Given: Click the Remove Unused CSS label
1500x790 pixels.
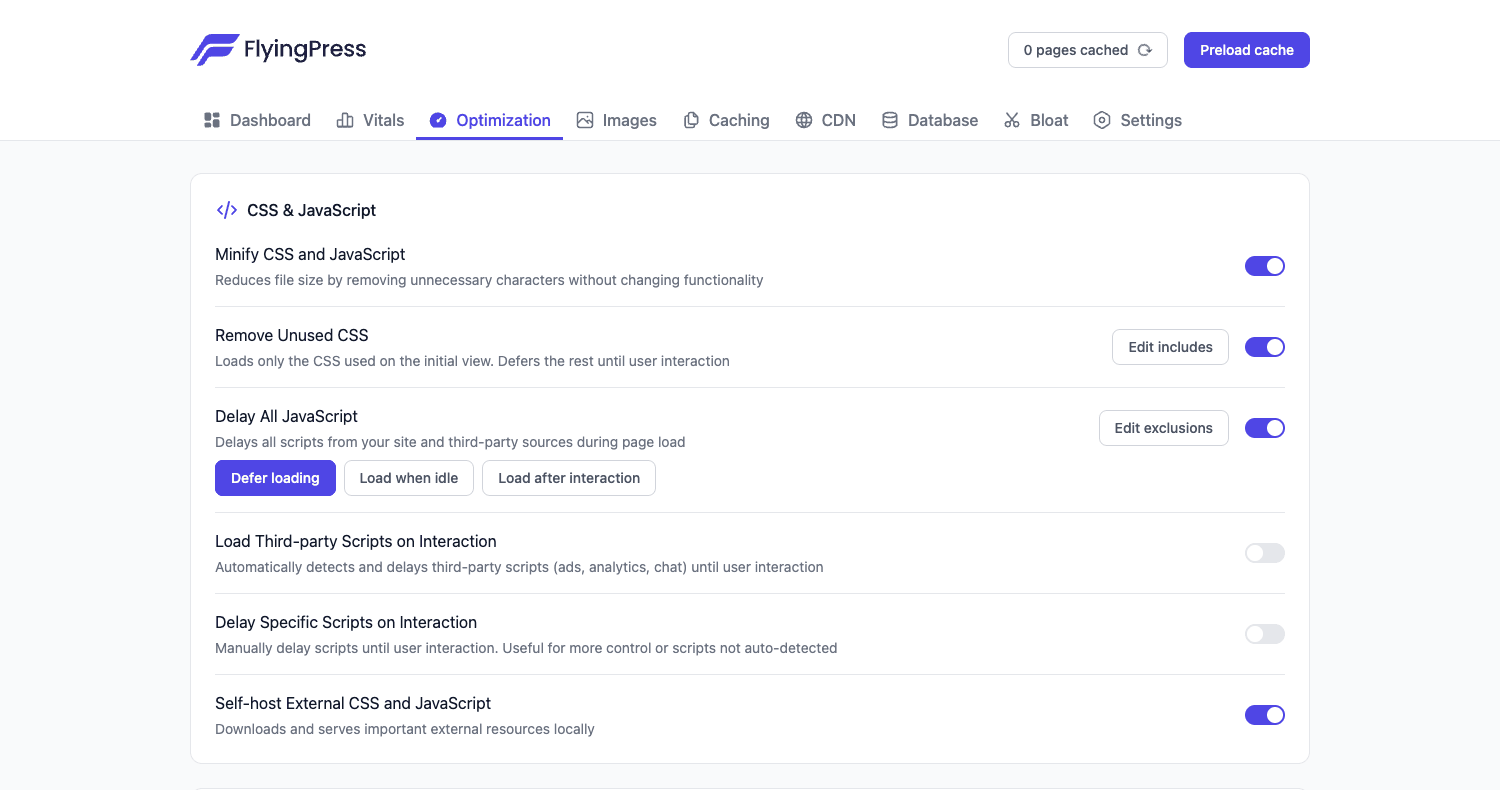Looking at the screenshot, I should pos(292,335).
